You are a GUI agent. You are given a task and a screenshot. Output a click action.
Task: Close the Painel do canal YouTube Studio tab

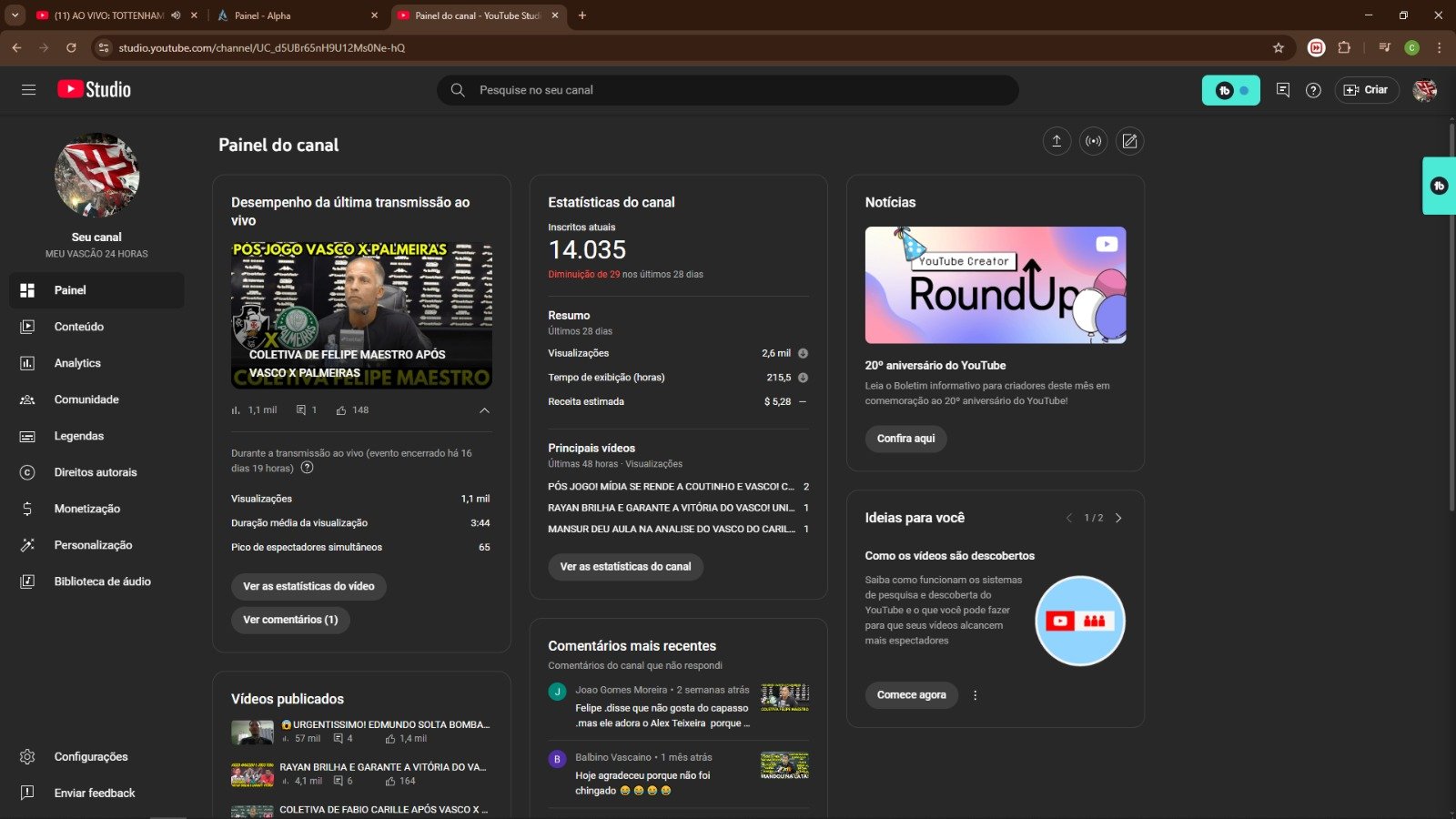pos(555,15)
